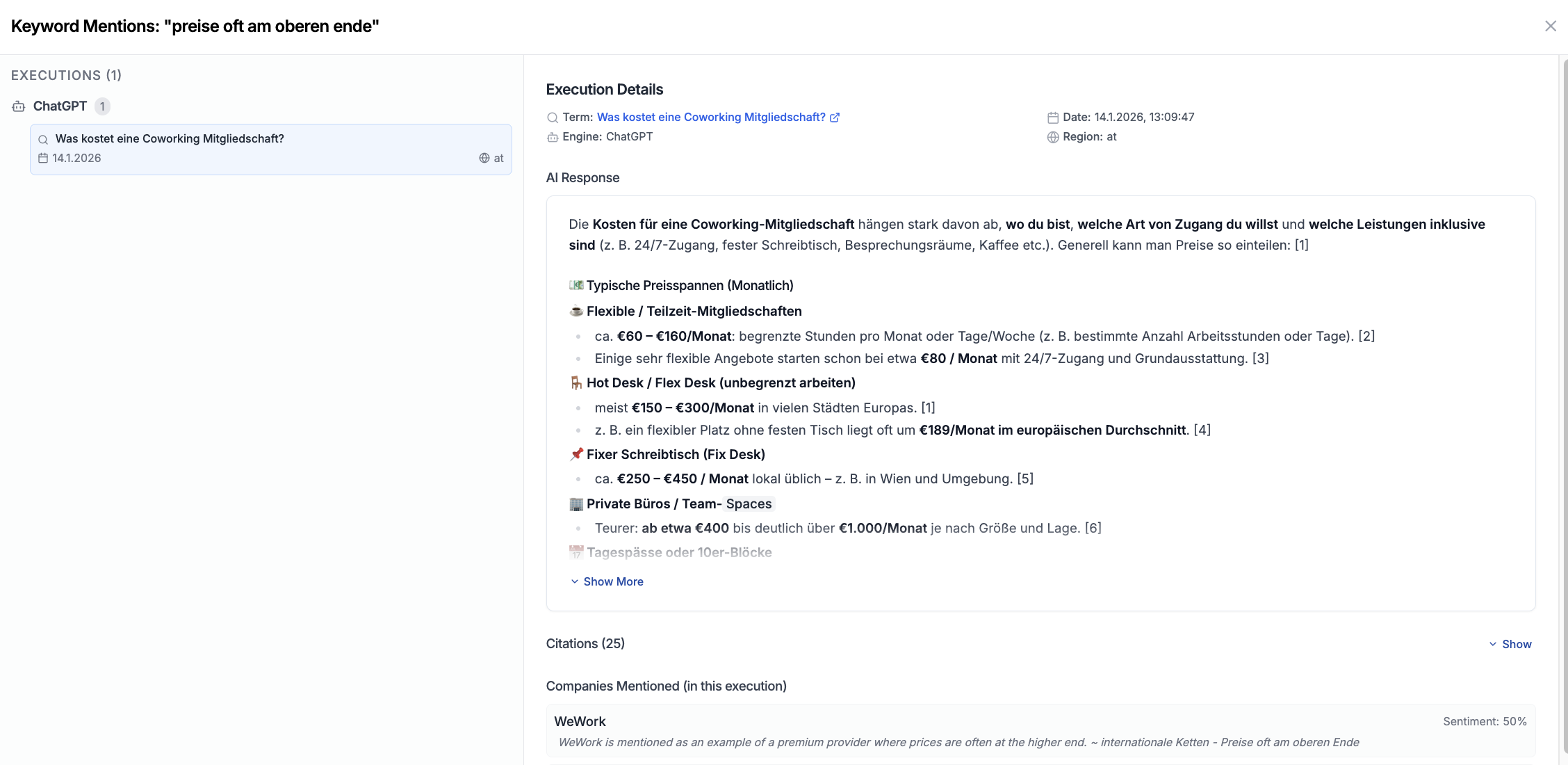
Task: Click the globe icon in execution card
Action: tap(484, 158)
